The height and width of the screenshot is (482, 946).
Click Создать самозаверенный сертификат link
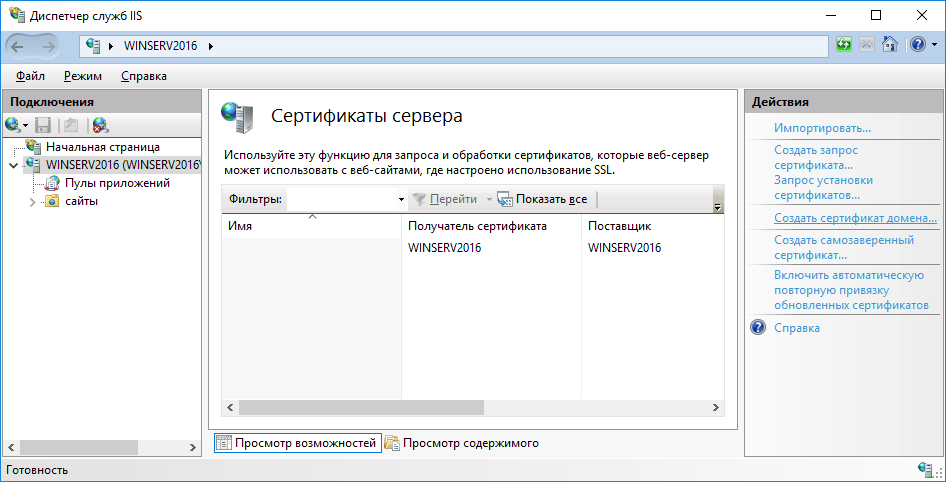click(x=843, y=247)
